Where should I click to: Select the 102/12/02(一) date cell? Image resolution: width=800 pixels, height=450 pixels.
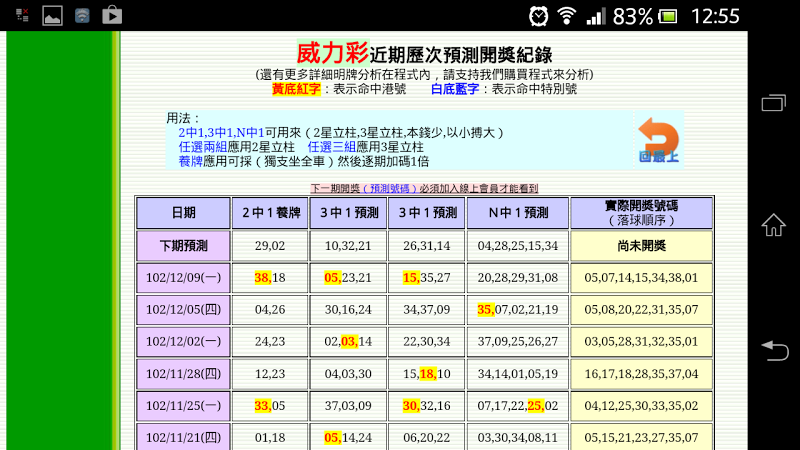pos(183,341)
